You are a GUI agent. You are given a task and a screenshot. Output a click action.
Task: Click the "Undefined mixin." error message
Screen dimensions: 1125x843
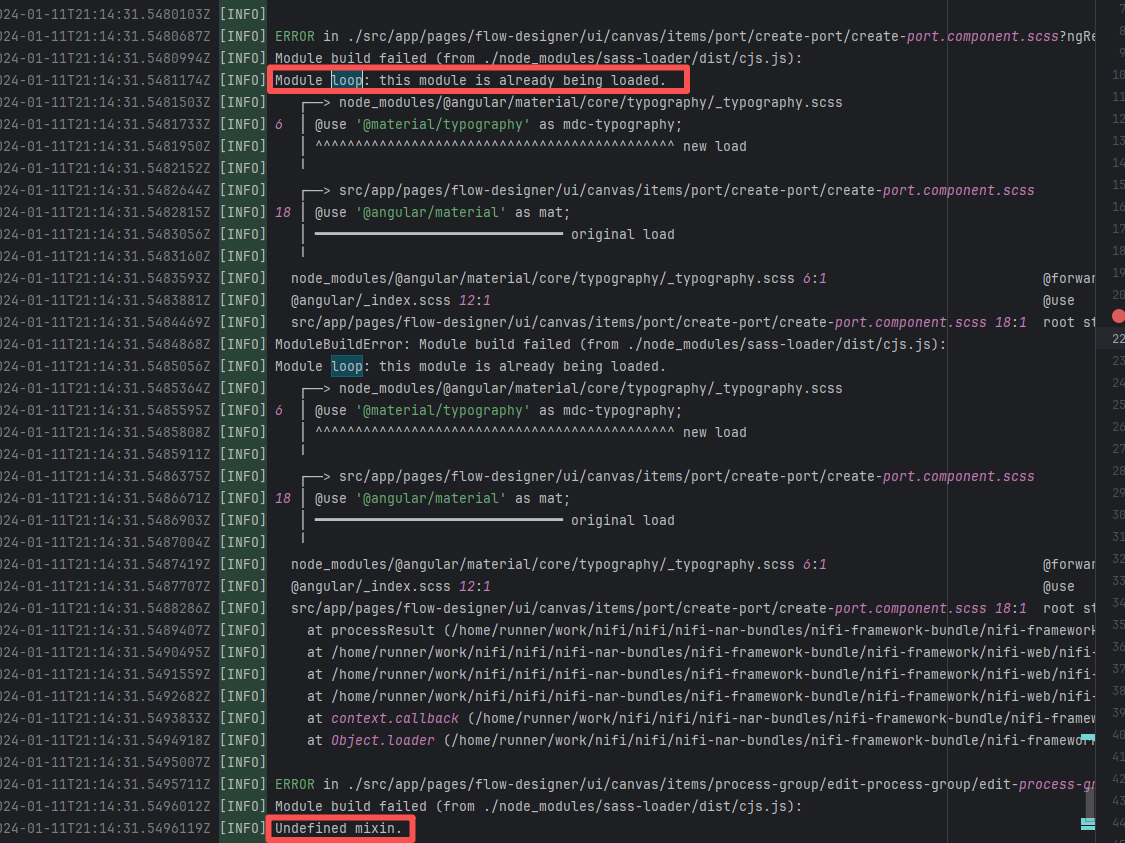pos(339,828)
